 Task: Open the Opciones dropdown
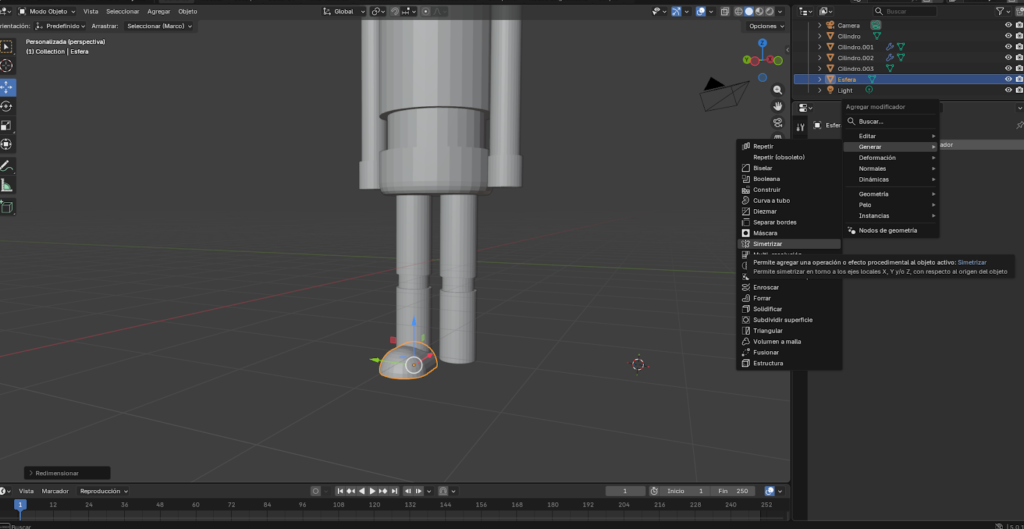tap(765, 26)
